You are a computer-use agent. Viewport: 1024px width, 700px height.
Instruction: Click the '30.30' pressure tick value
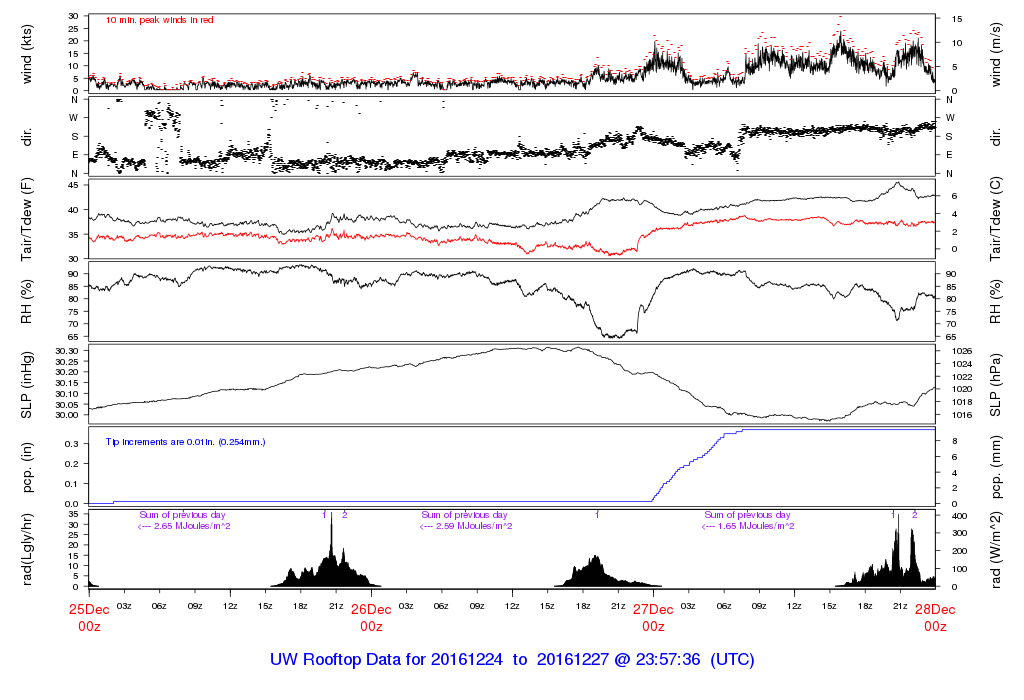tap(67, 351)
